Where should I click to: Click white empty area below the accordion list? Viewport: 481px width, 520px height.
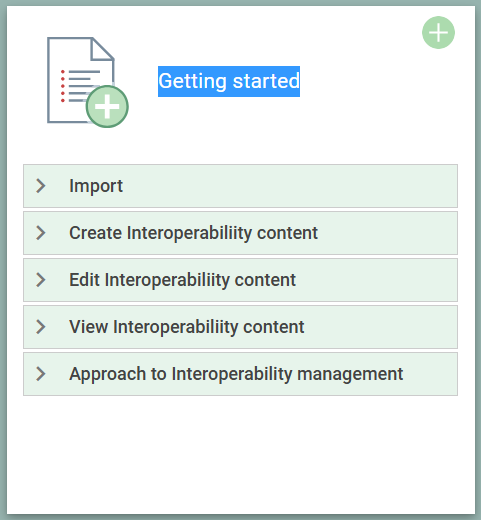coord(240,453)
